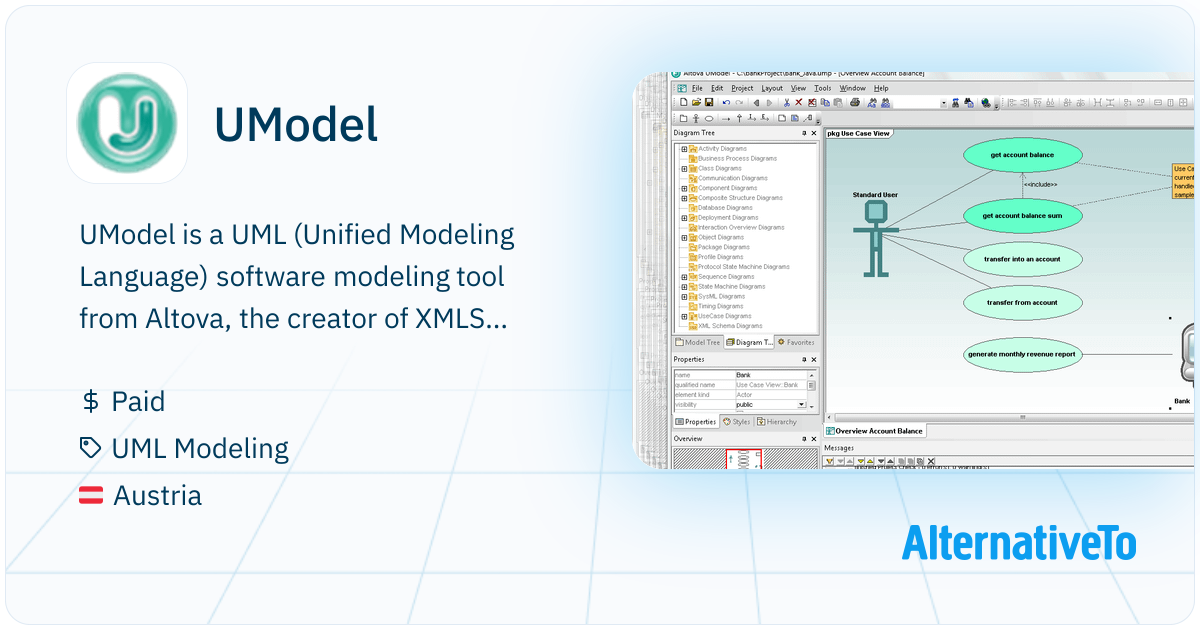The height and width of the screenshot is (630, 1200).
Task: Select the Note tool icon
Action: coord(781,118)
